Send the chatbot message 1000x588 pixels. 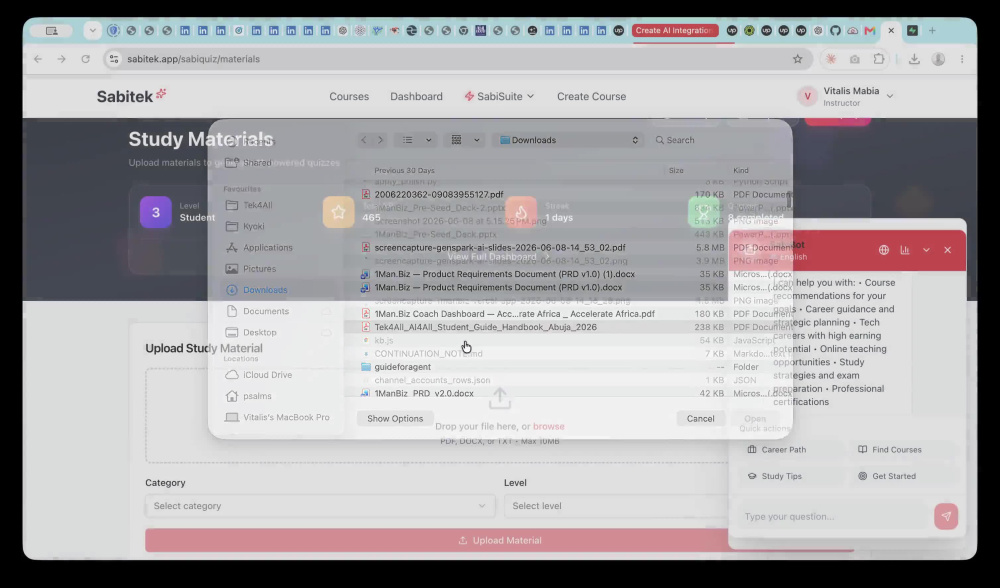(946, 517)
